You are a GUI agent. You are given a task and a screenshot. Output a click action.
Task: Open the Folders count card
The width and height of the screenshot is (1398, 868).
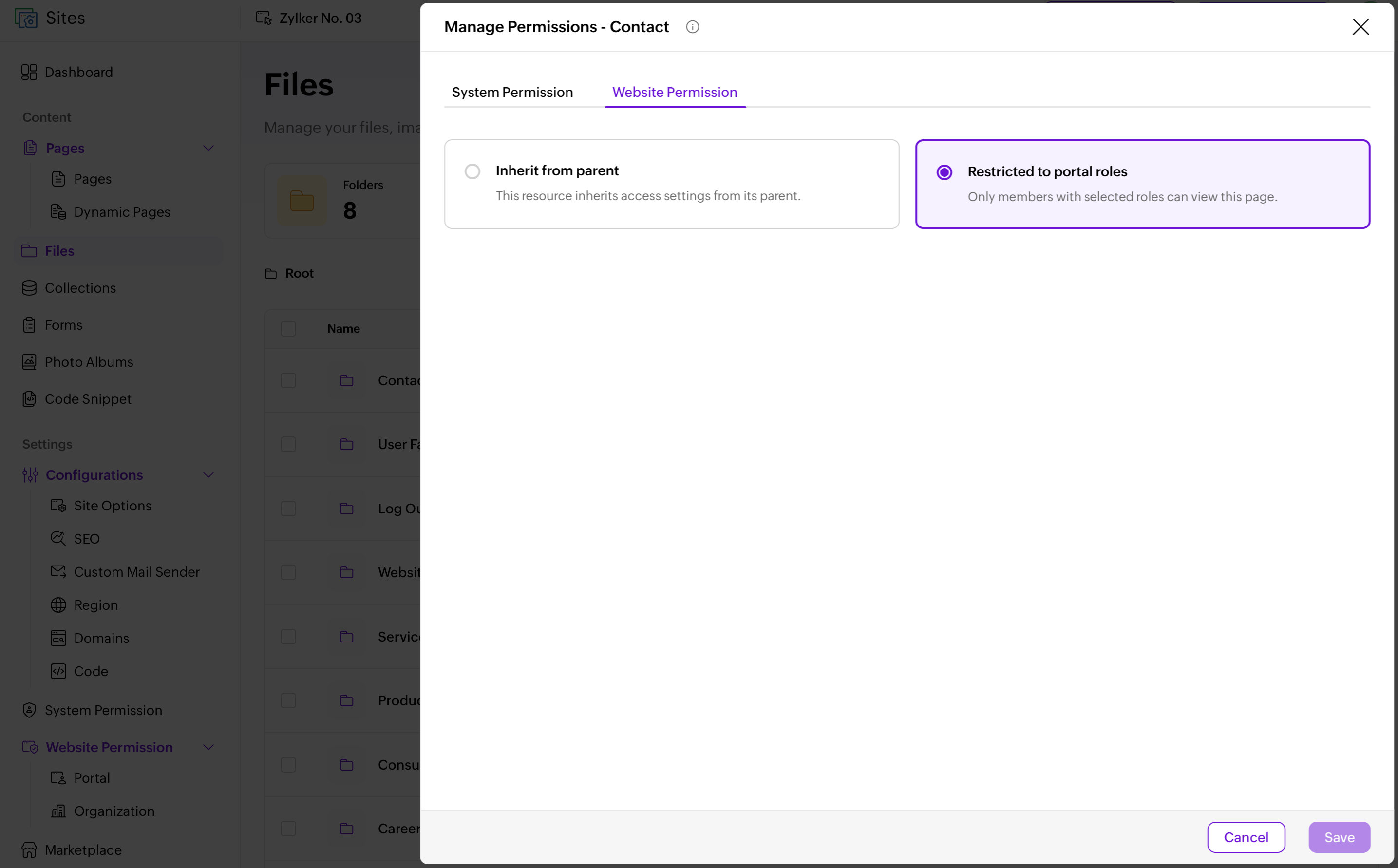click(x=343, y=200)
